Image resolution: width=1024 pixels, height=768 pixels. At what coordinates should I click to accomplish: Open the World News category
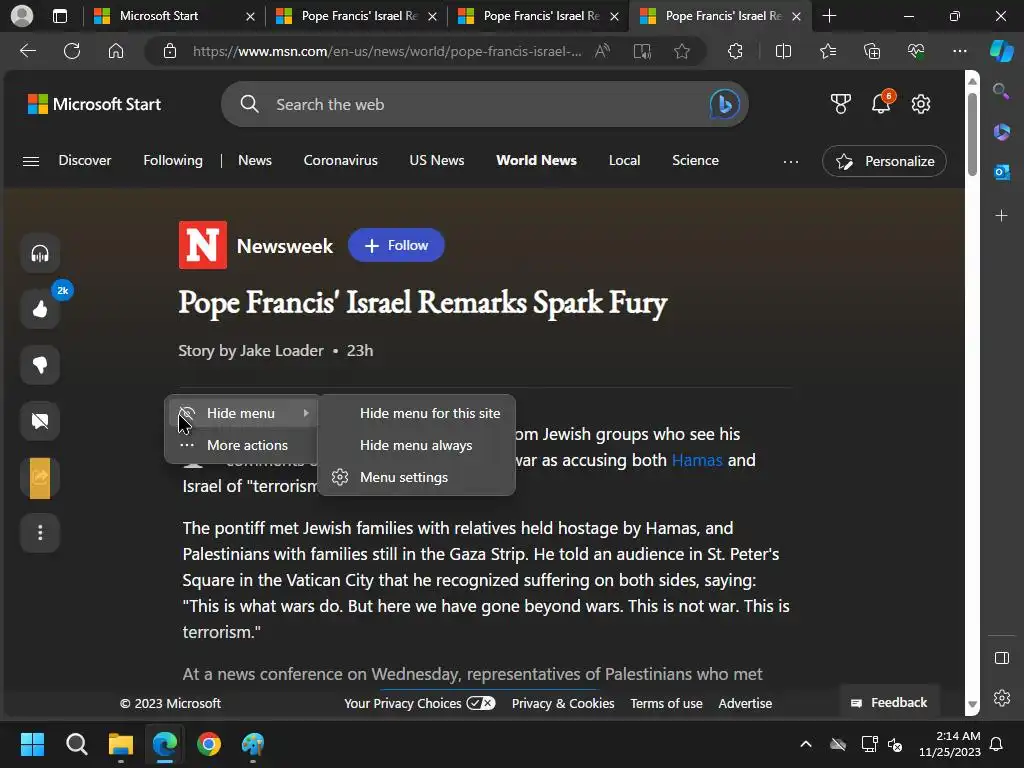pyautogui.click(x=536, y=161)
